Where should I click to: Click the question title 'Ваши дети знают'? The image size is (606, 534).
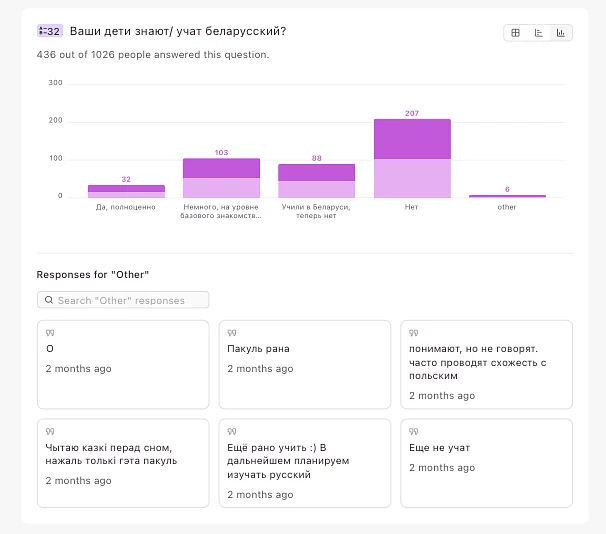point(178,32)
